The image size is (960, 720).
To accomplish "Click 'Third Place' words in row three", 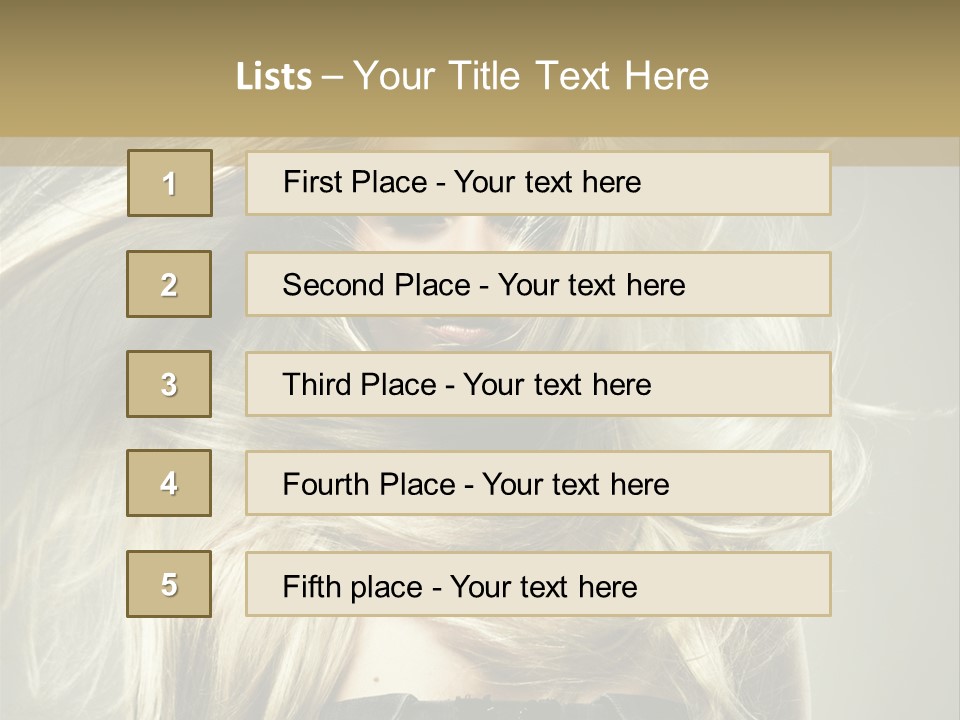I will tap(359, 385).
